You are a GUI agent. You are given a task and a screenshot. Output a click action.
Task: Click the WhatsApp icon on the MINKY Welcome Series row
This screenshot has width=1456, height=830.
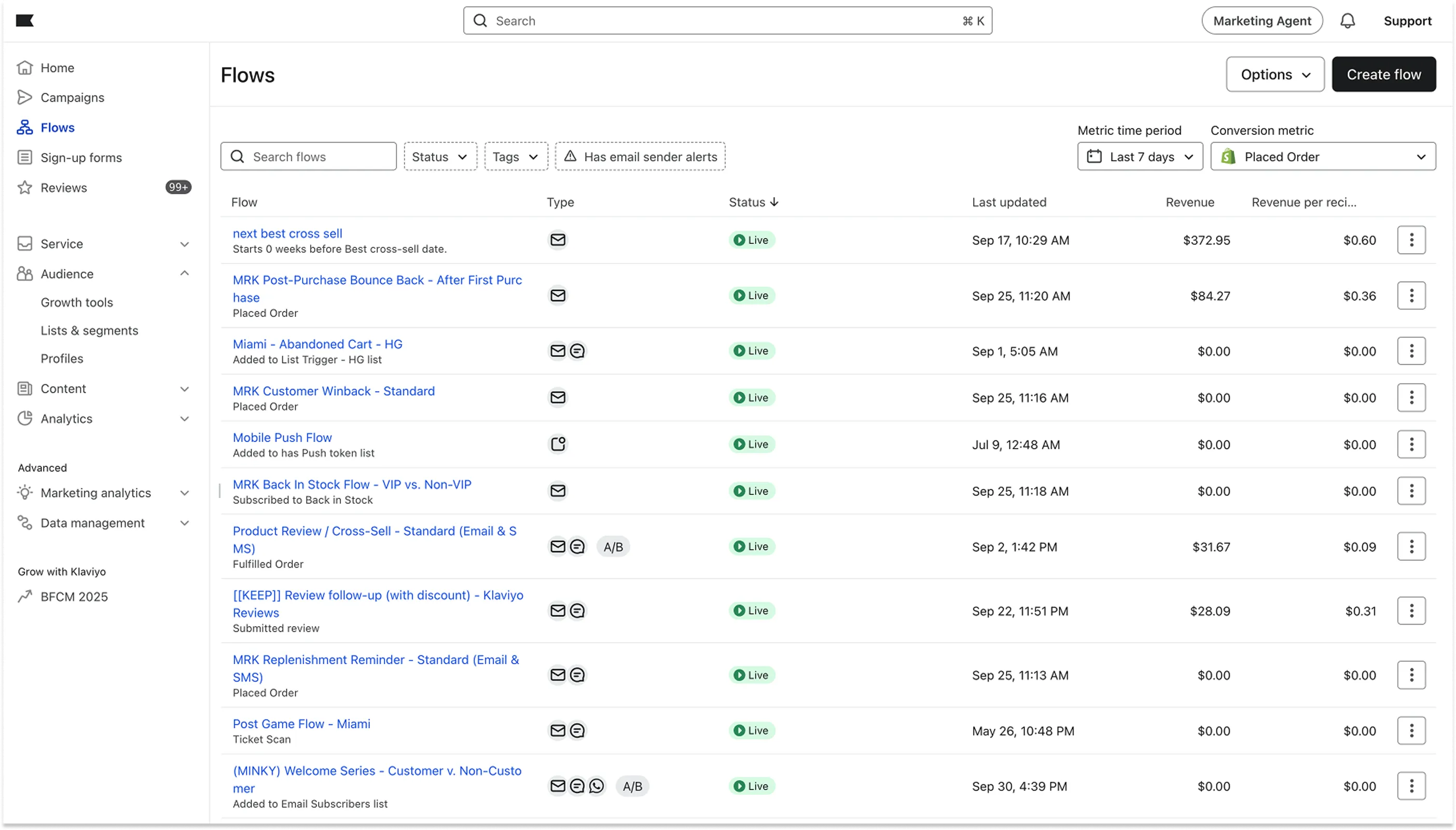coord(596,786)
